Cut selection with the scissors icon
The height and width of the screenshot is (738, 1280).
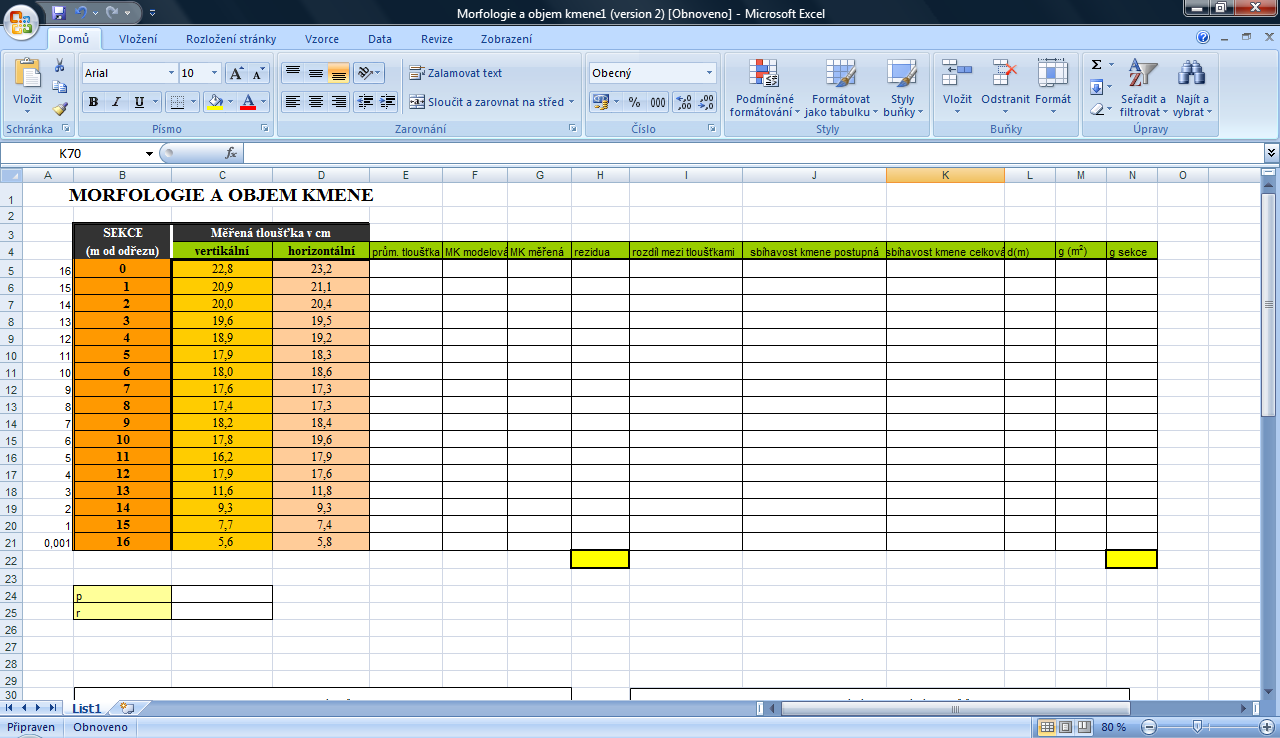60,65
